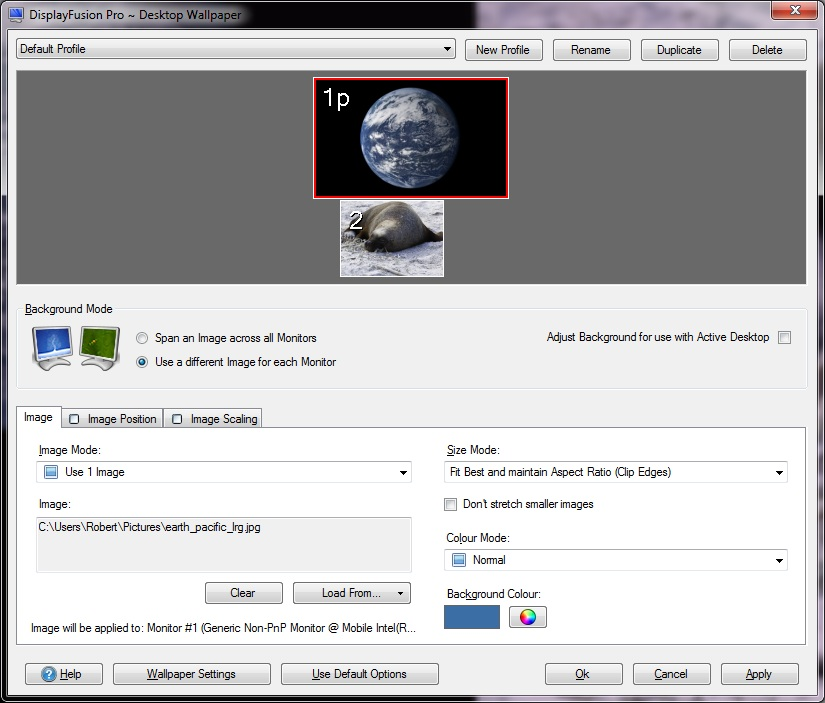Expand the Colour Mode dropdown
The image size is (825, 703).
pos(616,560)
